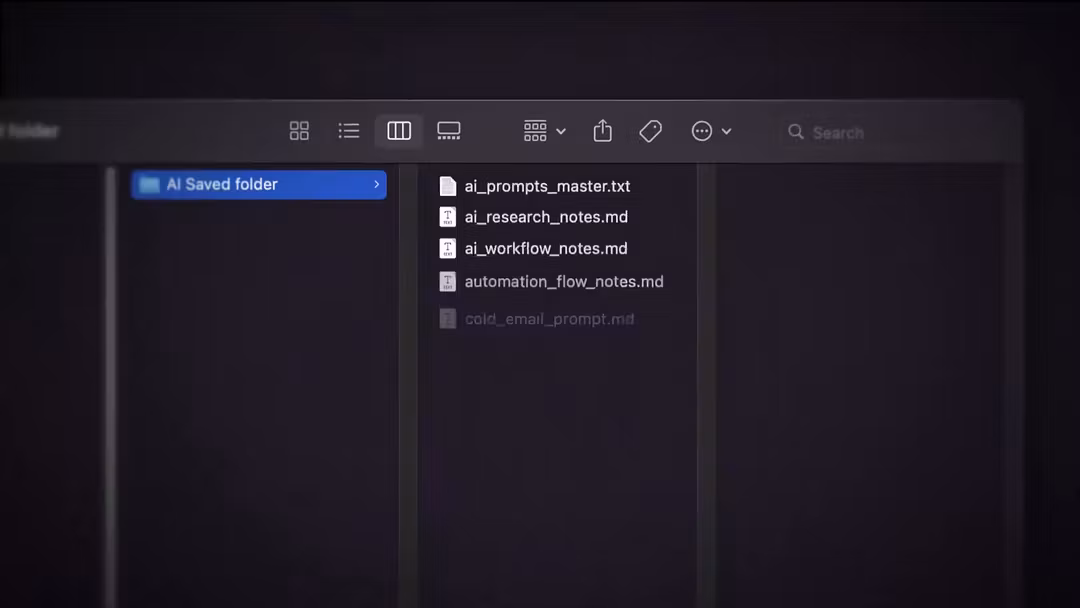This screenshot has width=1080, height=608.
Task: Open the Group By dropdown
Action: click(x=544, y=131)
